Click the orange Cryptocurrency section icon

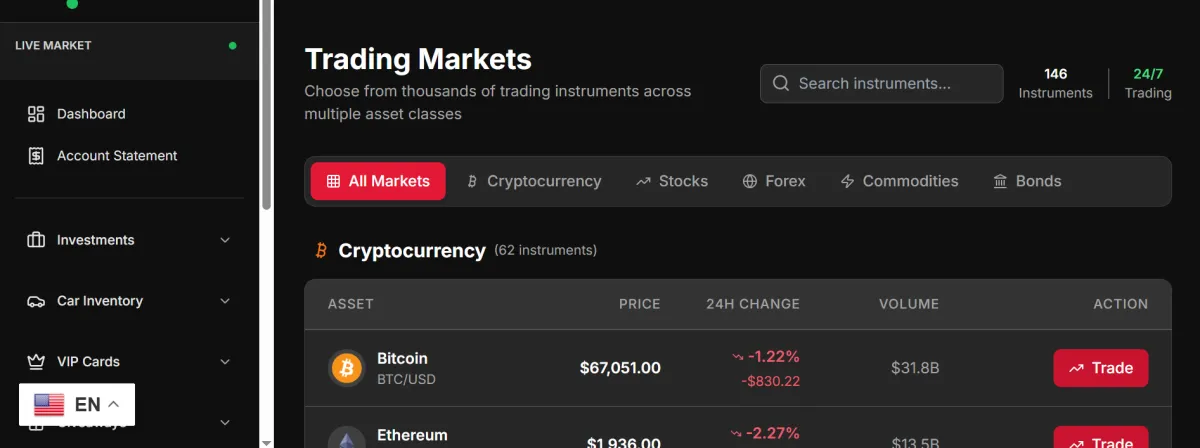[321, 251]
